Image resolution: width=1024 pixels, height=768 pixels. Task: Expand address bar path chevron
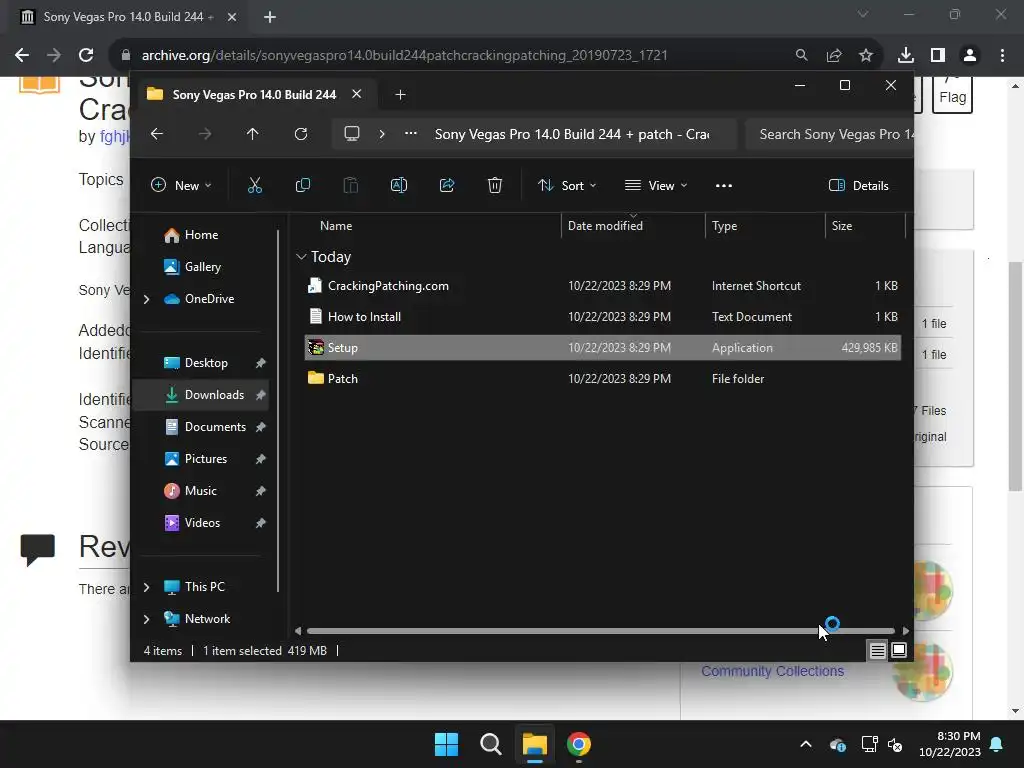click(x=382, y=134)
